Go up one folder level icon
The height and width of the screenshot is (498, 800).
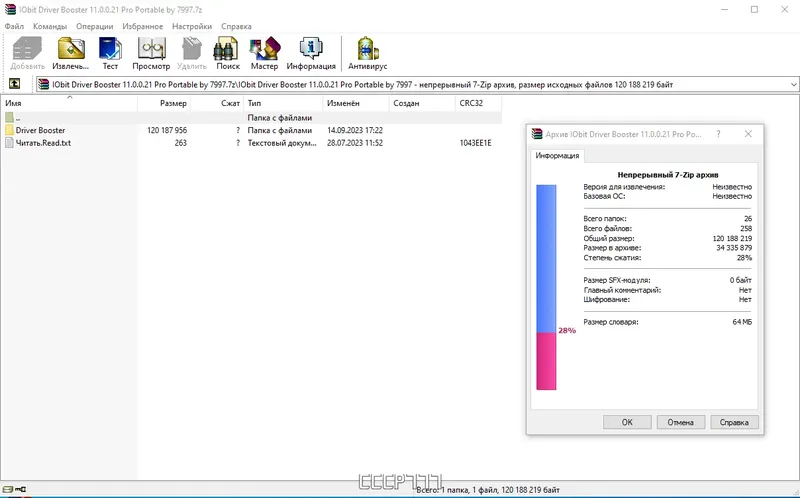(14, 84)
